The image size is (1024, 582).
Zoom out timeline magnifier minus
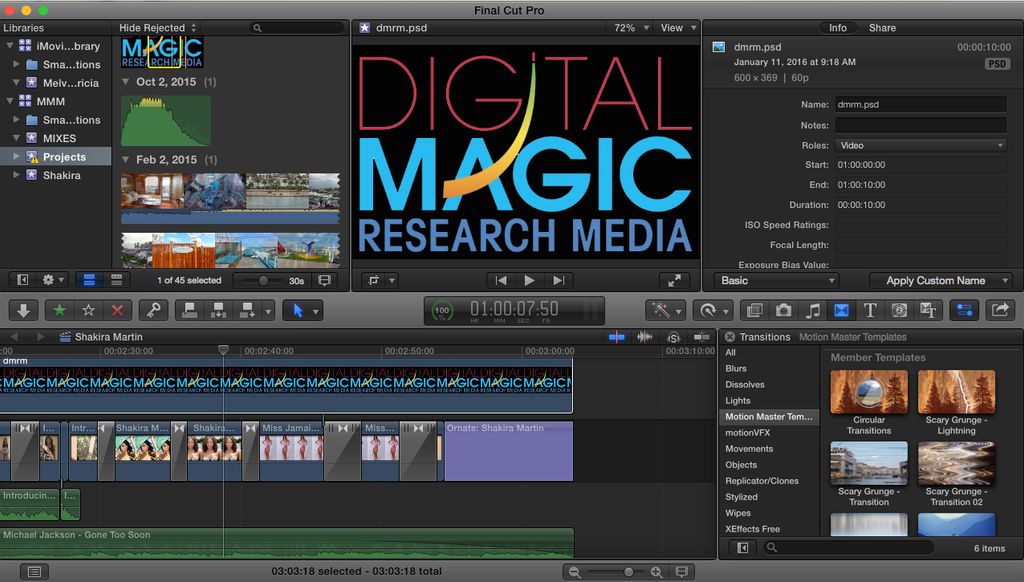tap(574, 572)
